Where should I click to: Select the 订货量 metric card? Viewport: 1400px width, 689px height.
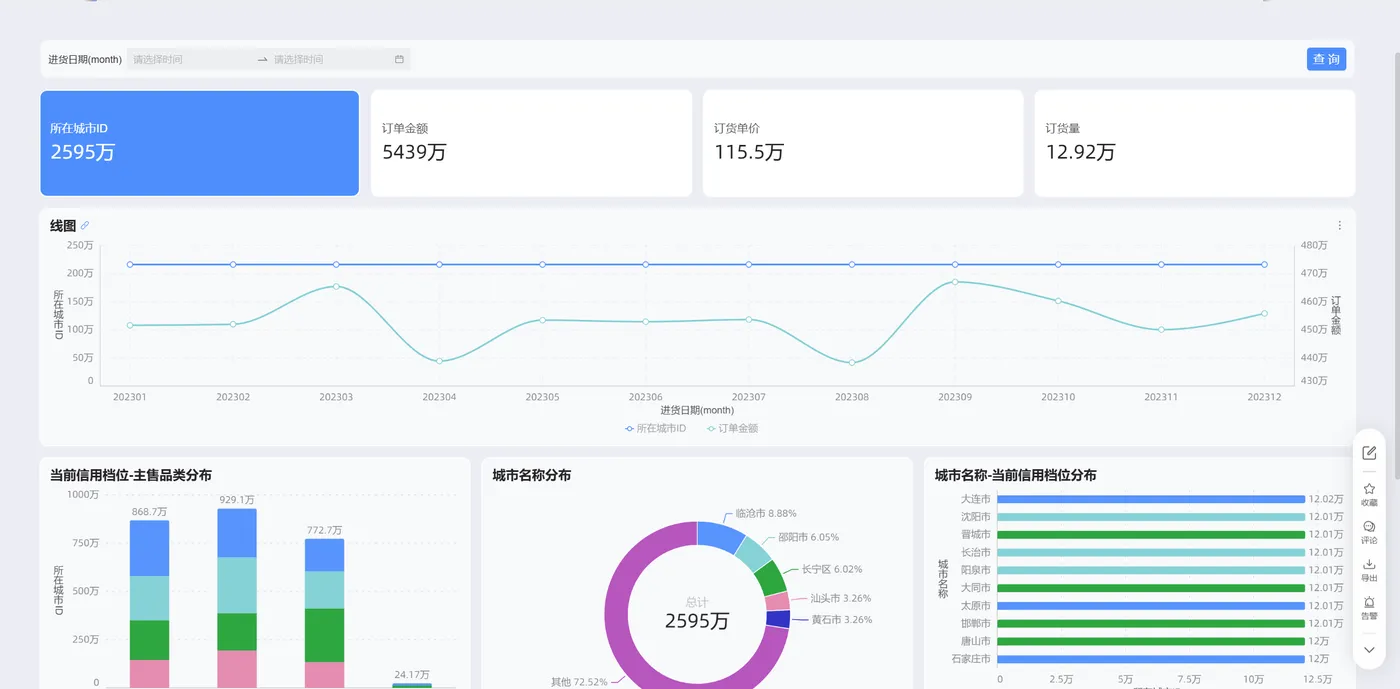[x=1195, y=143]
